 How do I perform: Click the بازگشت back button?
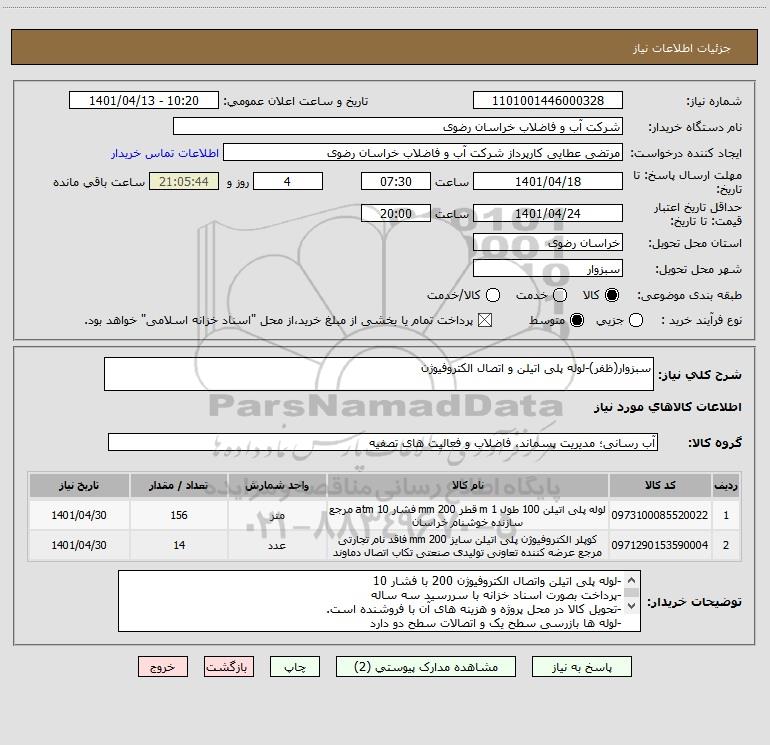tap(229, 667)
